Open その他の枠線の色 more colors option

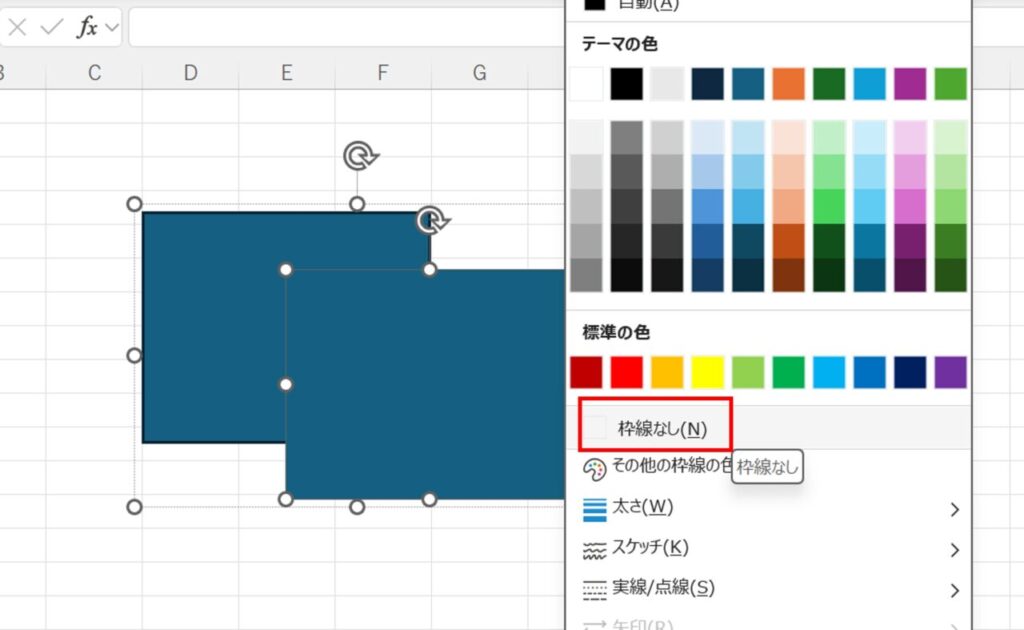coord(671,465)
